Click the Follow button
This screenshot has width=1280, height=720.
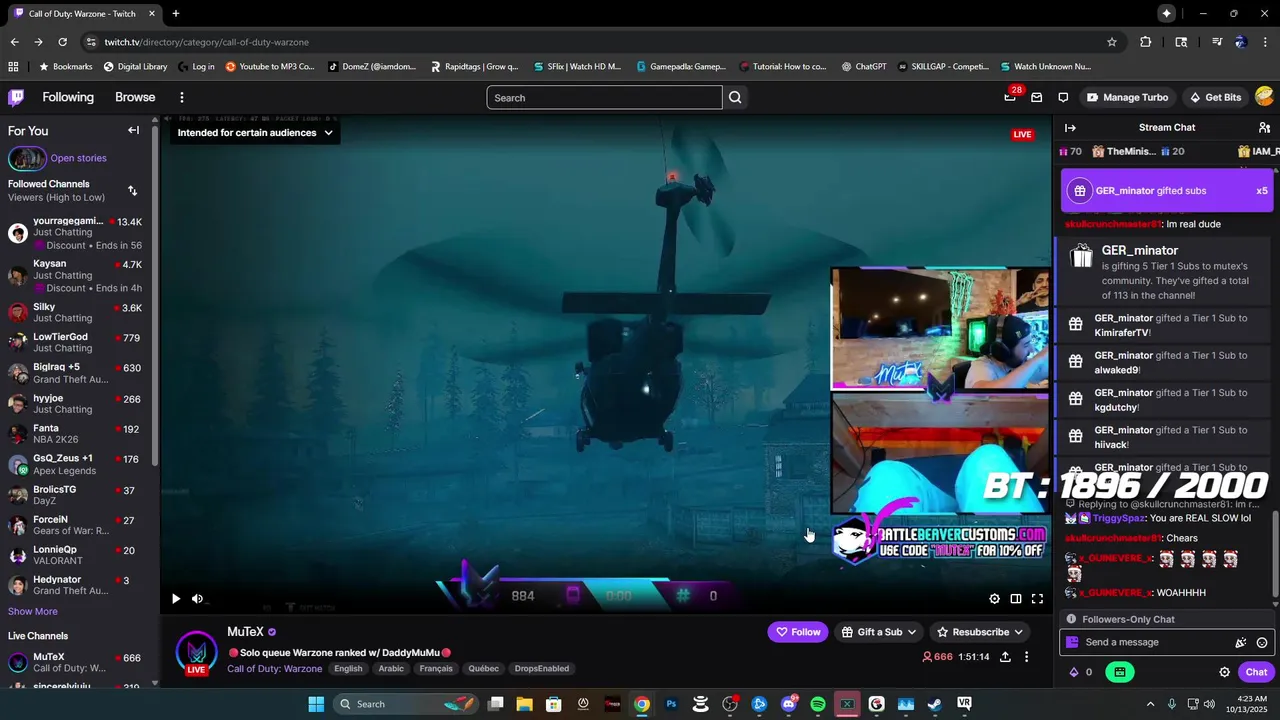(798, 632)
